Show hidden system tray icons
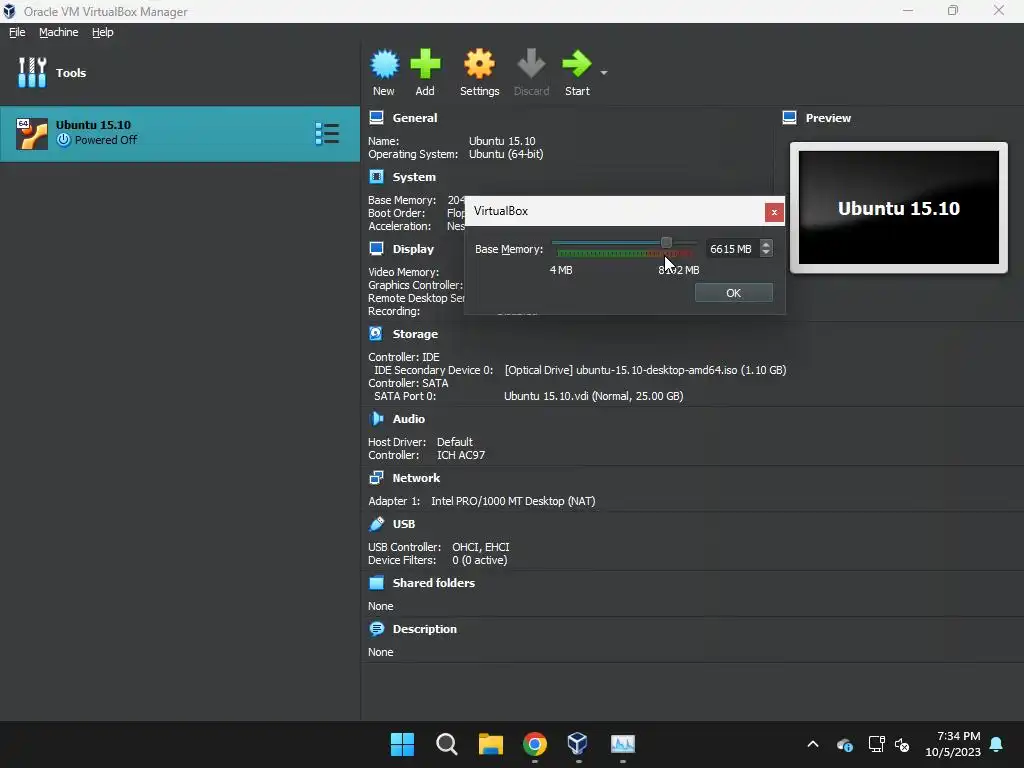 tap(813, 744)
